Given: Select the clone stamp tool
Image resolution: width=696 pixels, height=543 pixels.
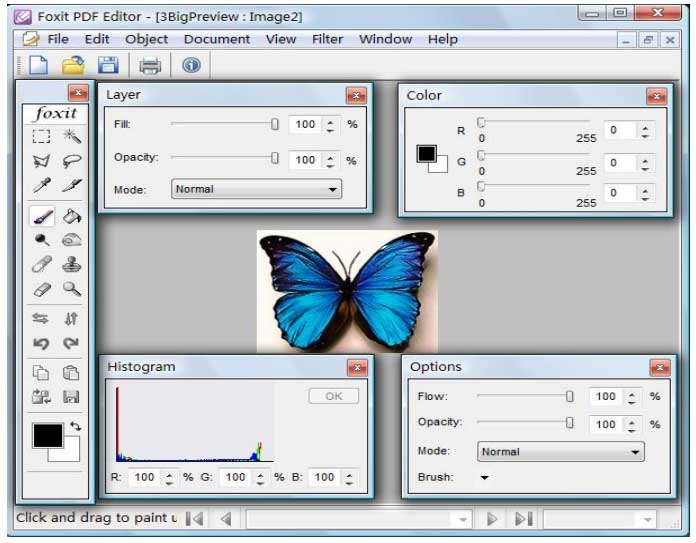Looking at the screenshot, I should click(71, 265).
